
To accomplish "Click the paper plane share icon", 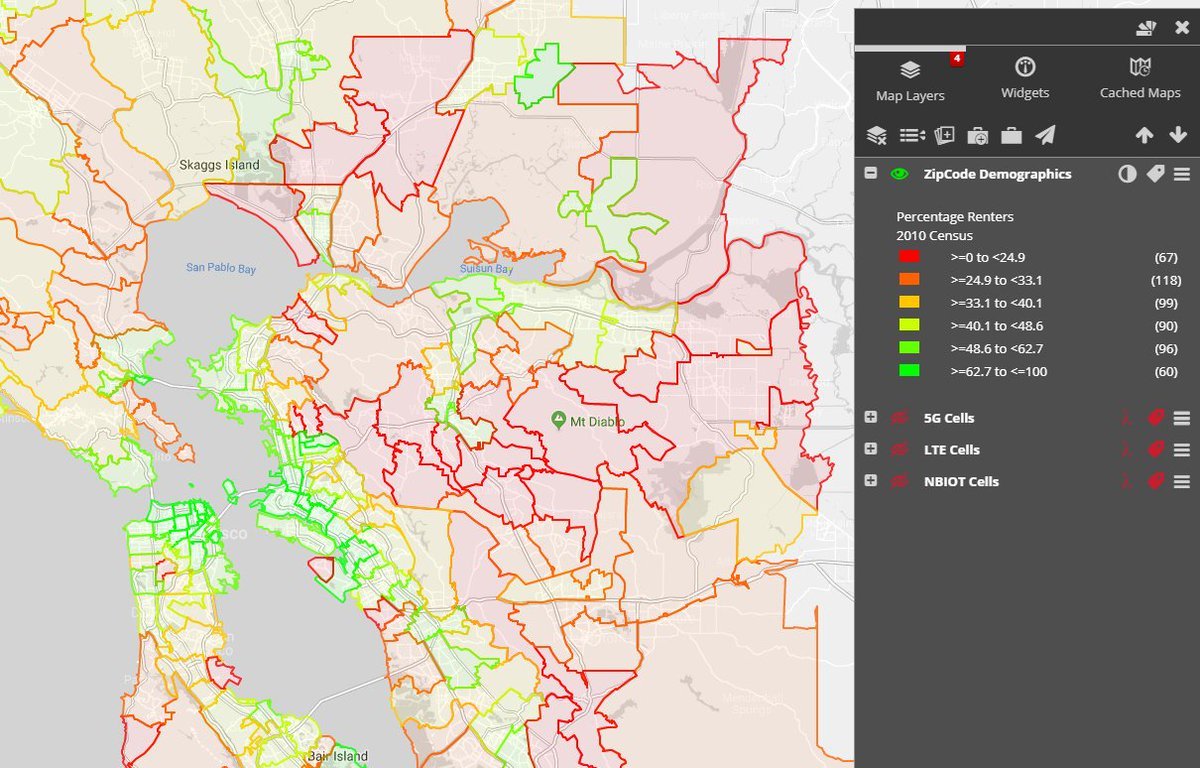I will tap(1045, 135).
